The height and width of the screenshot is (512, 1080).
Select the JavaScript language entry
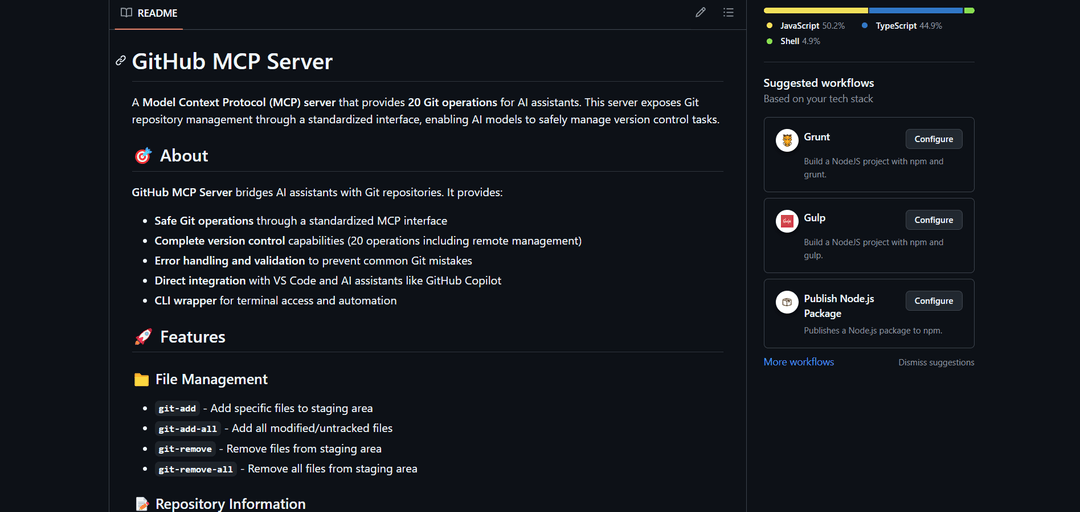[807, 25]
